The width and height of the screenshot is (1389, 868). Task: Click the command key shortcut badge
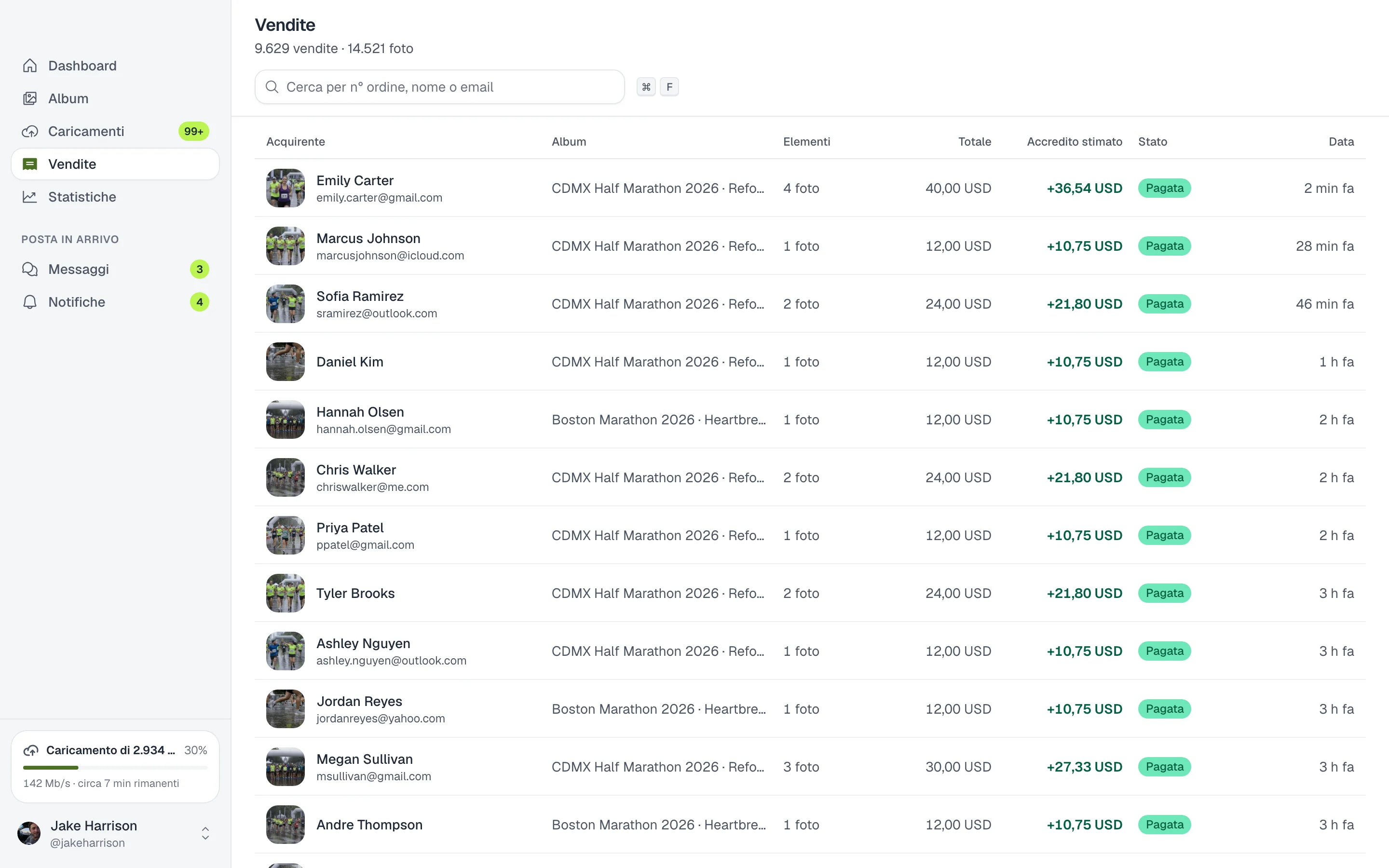point(646,87)
